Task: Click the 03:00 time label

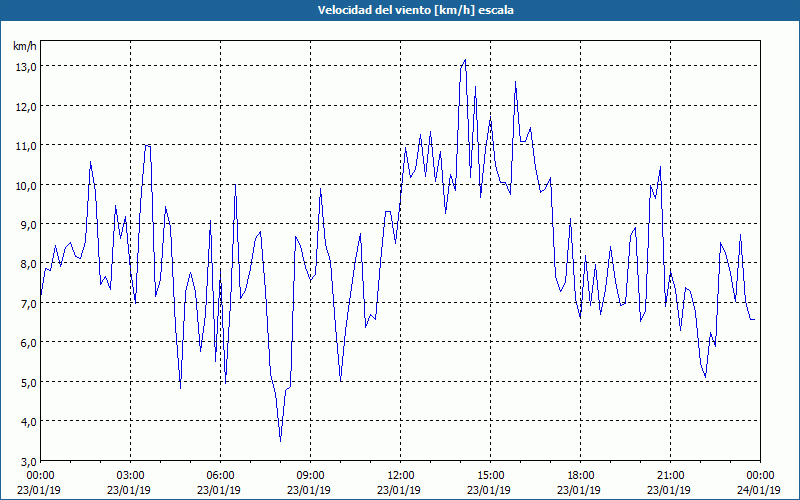Action: [131, 476]
